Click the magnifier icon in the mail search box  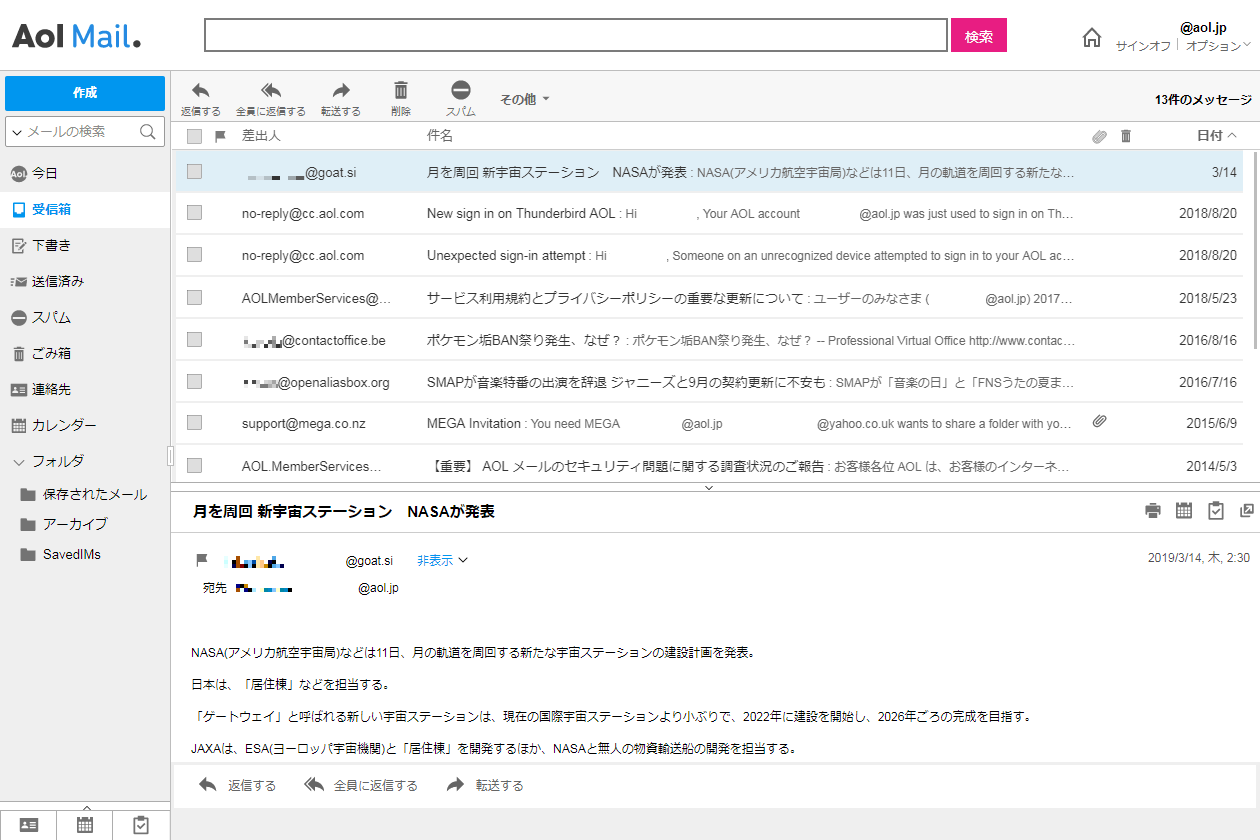[147, 131]
